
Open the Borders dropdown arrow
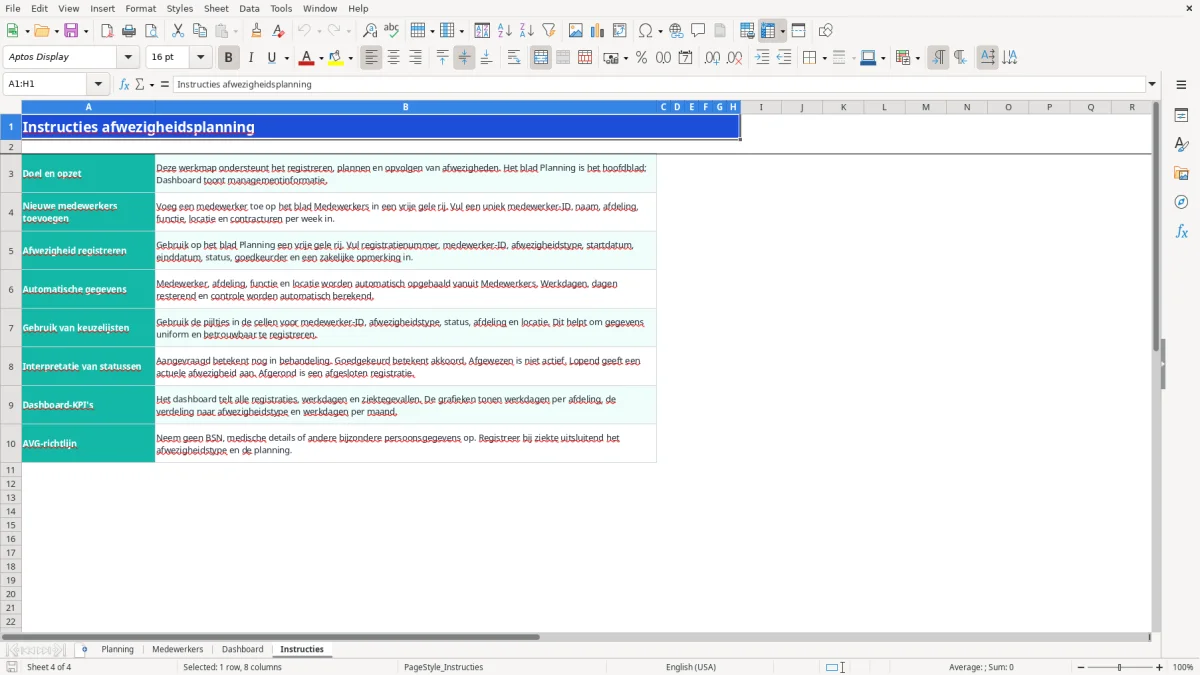point(823,58)
